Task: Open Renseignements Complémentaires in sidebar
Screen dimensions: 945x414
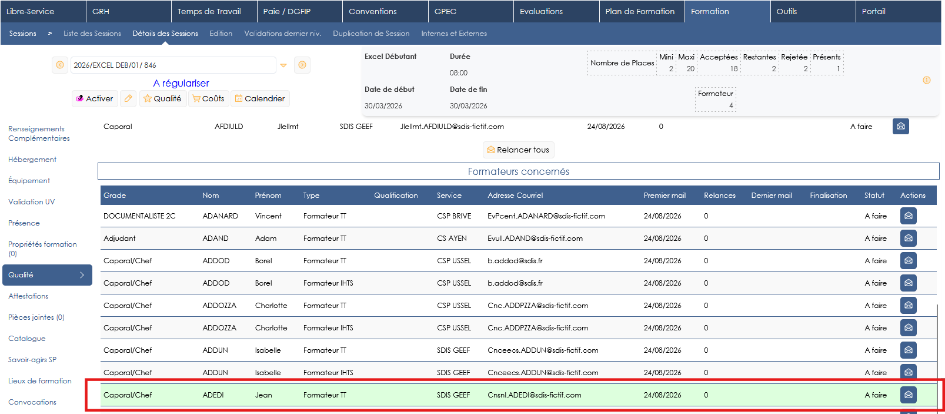Action: tap(37, 133)
